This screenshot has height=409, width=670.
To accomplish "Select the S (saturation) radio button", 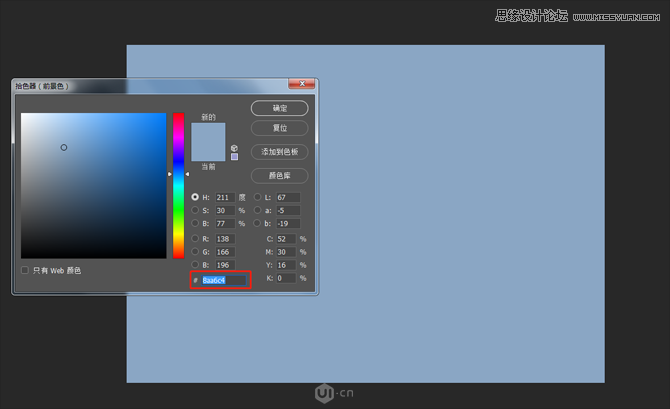I will coord(195,210).
